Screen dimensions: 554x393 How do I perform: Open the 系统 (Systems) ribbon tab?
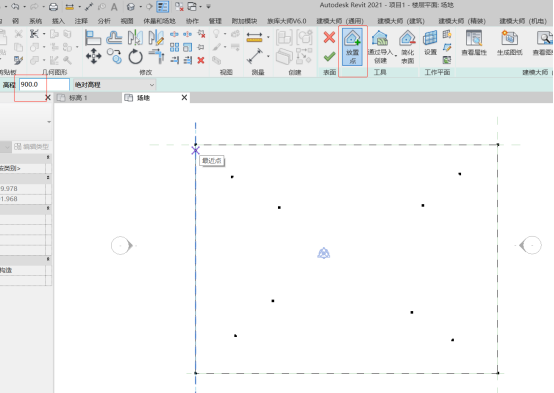point(35,21)
